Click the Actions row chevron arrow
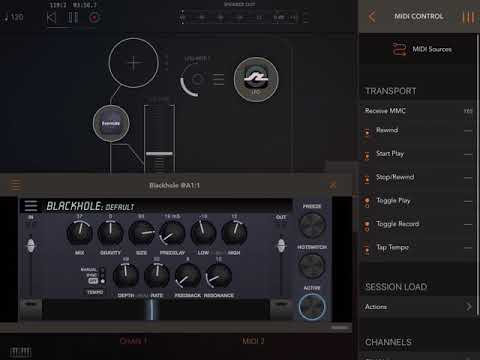 pyautogui.click(x=469, y=307)
